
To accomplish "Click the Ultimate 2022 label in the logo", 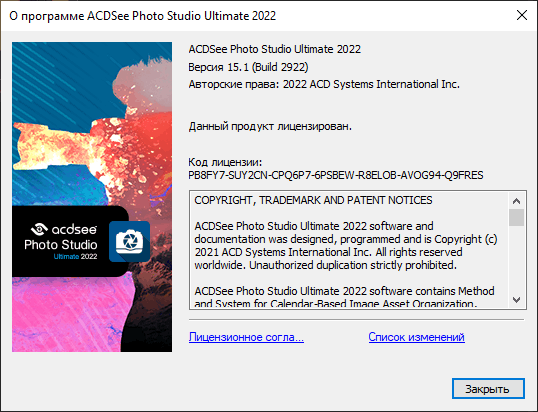I will tap(75, 256).
